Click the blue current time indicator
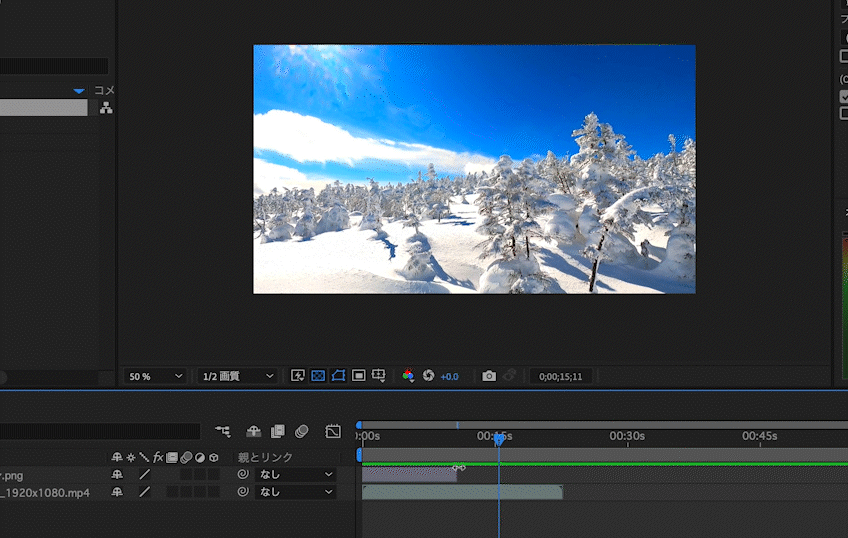848x538 pixels. pyautogui.click(x=499, y=440)
